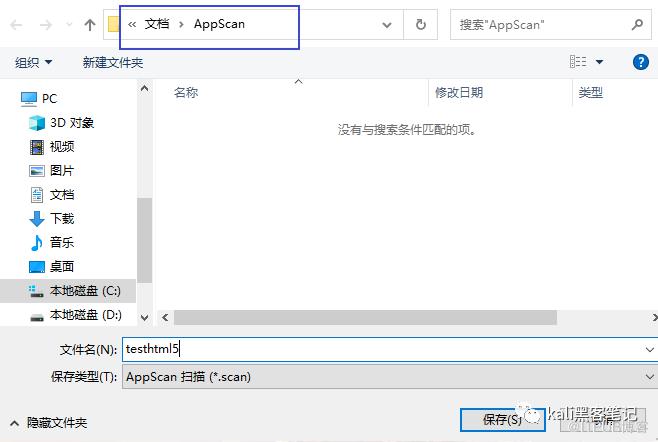Viewport: 658px width, 442px height.
Task: Open 桌面 folder in the sidebar
Action: point(52,267)
